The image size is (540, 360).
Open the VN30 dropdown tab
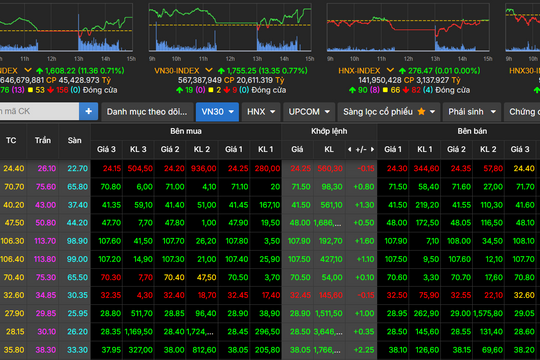point(217,112)
